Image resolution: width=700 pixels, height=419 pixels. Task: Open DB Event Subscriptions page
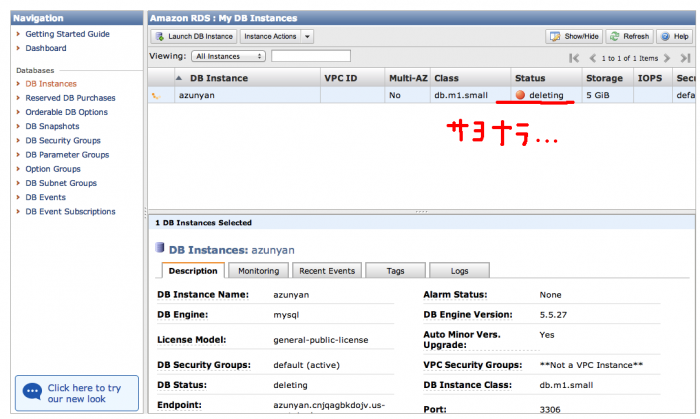[71, 212]
